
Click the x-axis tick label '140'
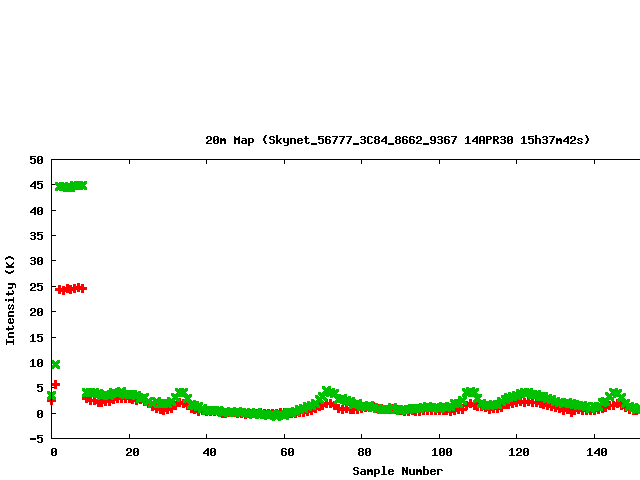[x=597, y=452]
